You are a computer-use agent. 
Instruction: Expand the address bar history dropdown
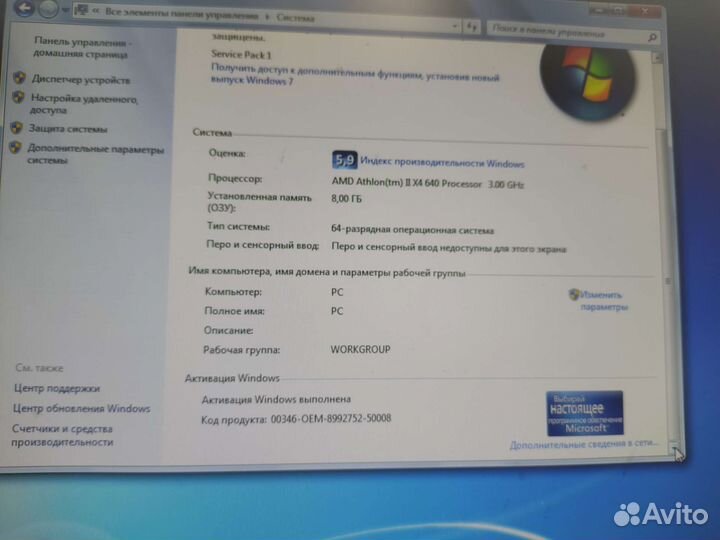[x=455, y=26]
